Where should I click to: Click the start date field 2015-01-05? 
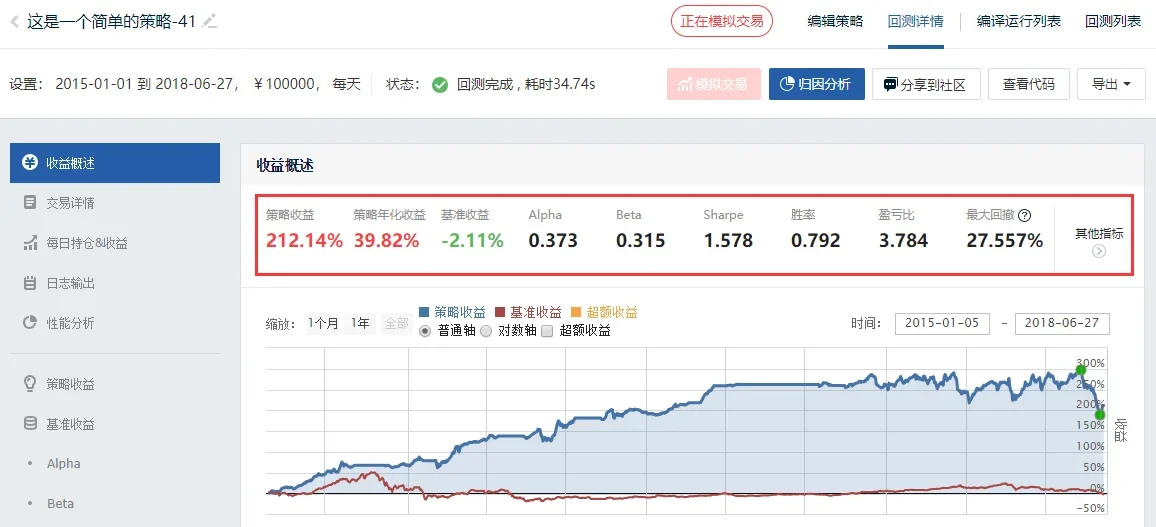click(942, 323)
